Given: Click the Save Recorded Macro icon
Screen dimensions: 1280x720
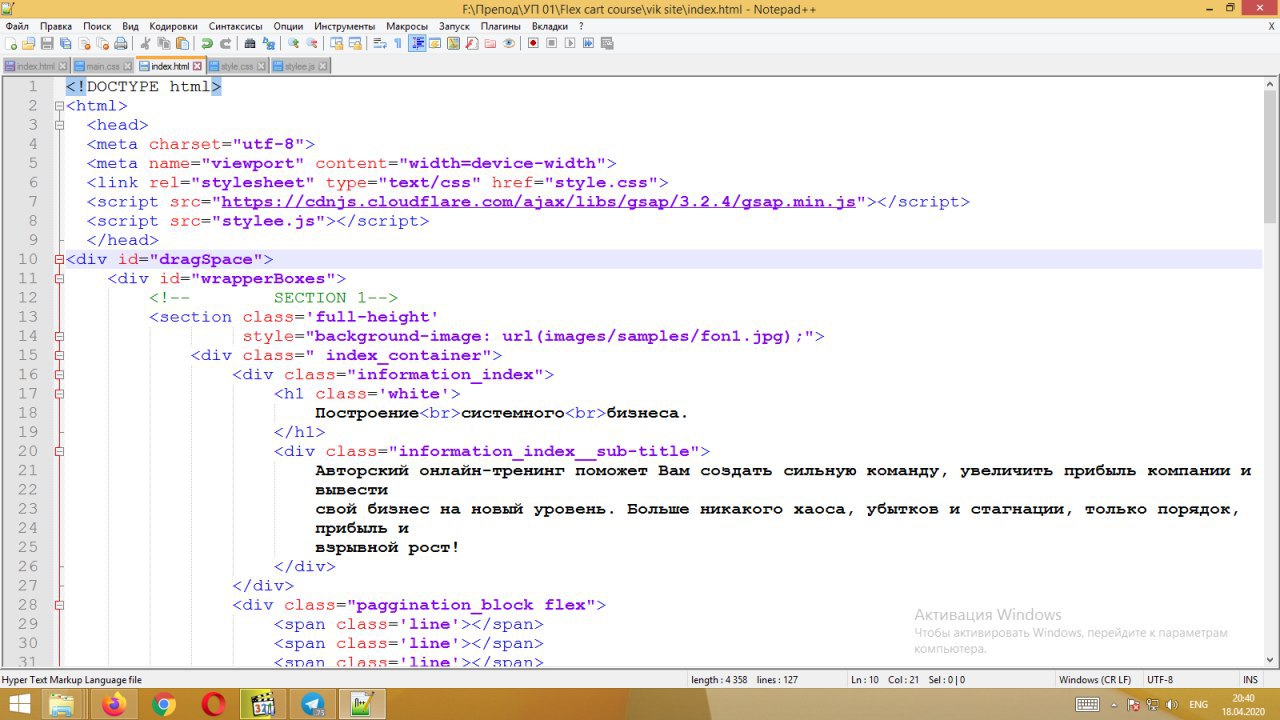Looking at the screenshot, I should [x=606, y=43].
